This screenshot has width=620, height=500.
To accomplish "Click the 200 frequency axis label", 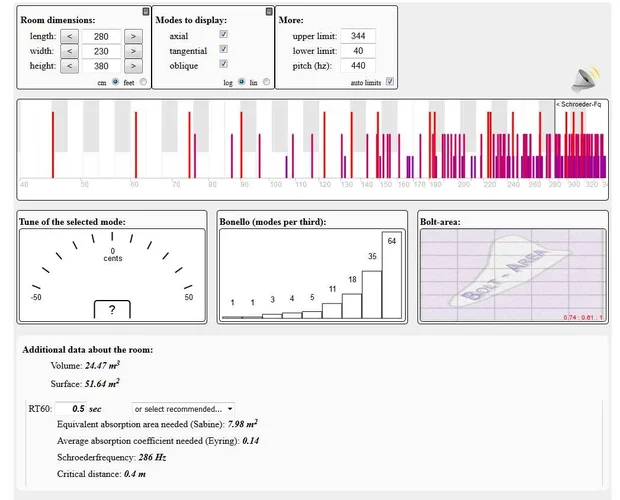I will (464, 184).
